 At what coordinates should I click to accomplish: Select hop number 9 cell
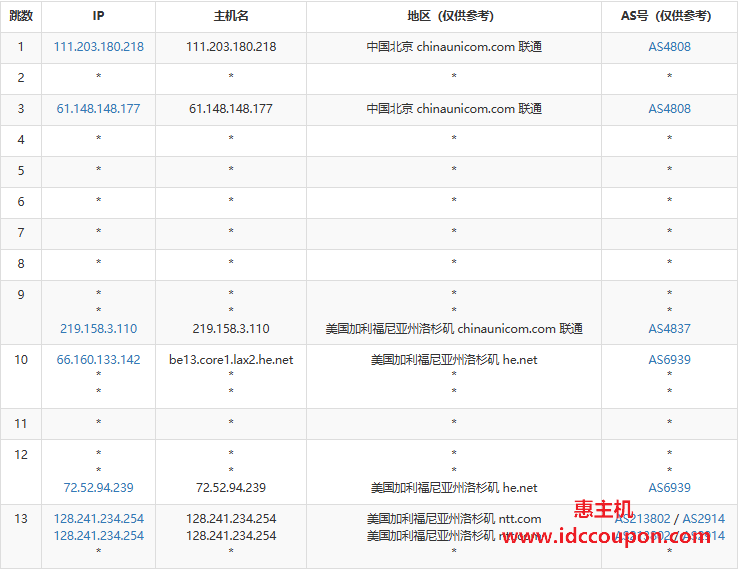point(21,313)
